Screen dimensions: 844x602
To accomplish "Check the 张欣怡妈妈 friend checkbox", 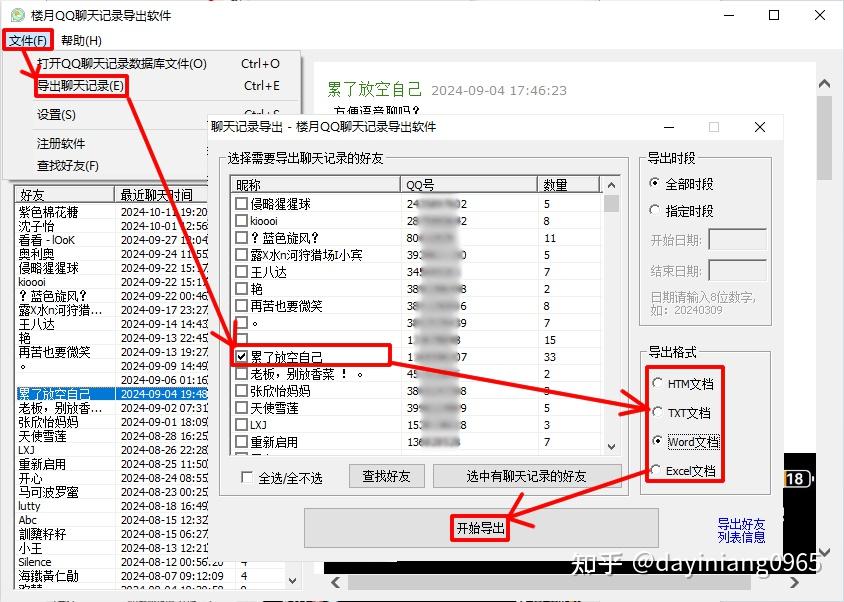I will coord(242,390).
